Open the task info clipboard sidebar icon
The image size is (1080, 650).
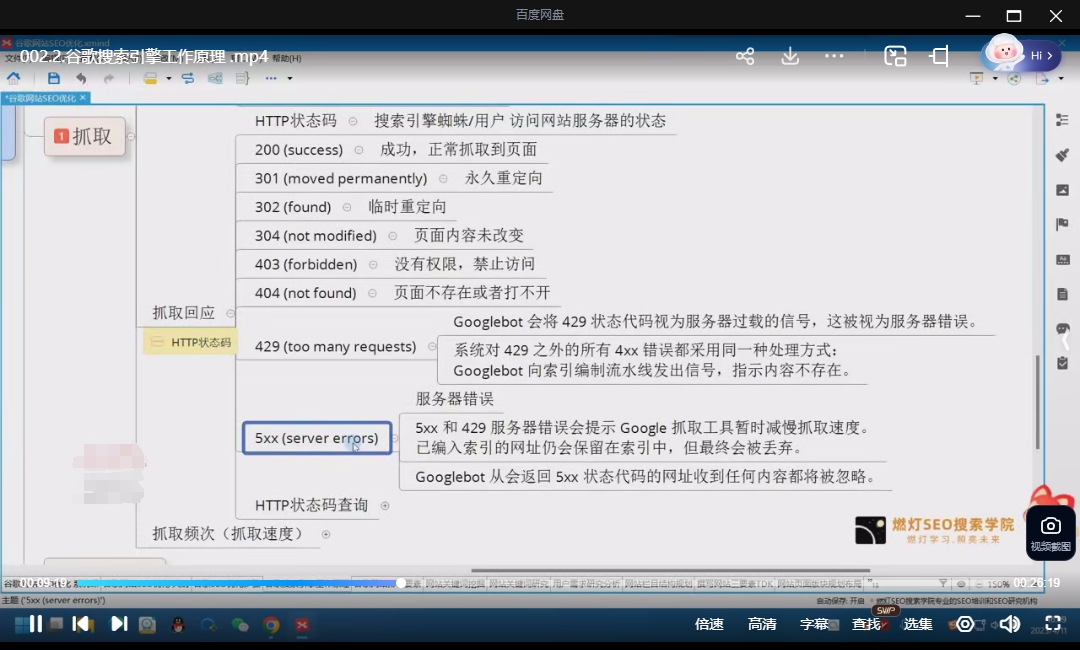coord(1062,363)
